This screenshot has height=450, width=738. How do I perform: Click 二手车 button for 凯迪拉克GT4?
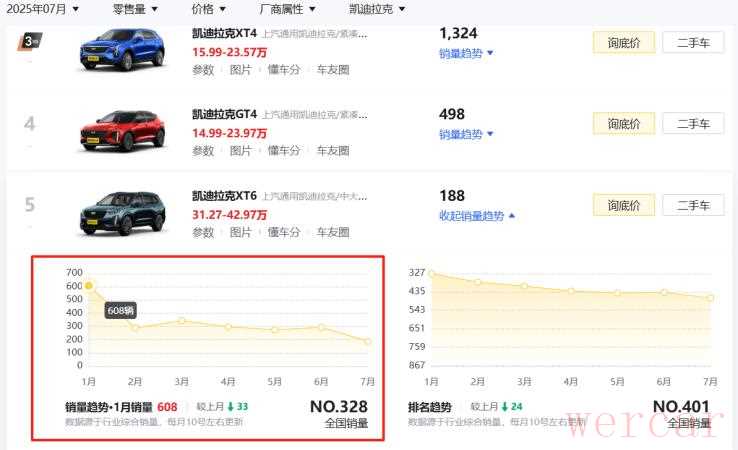[x=693, y=124]
